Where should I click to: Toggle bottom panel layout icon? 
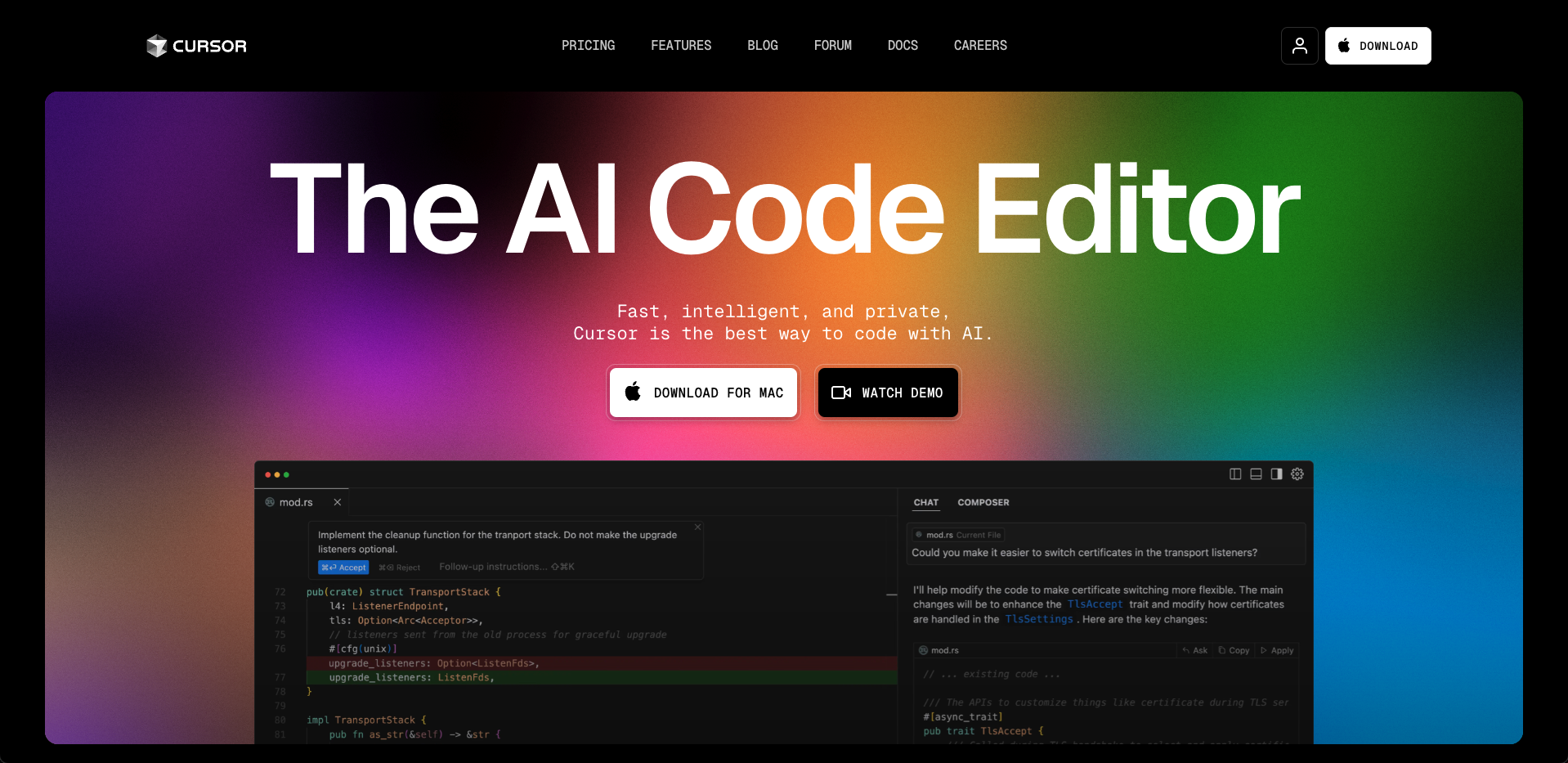click(x=1256, y=474)
